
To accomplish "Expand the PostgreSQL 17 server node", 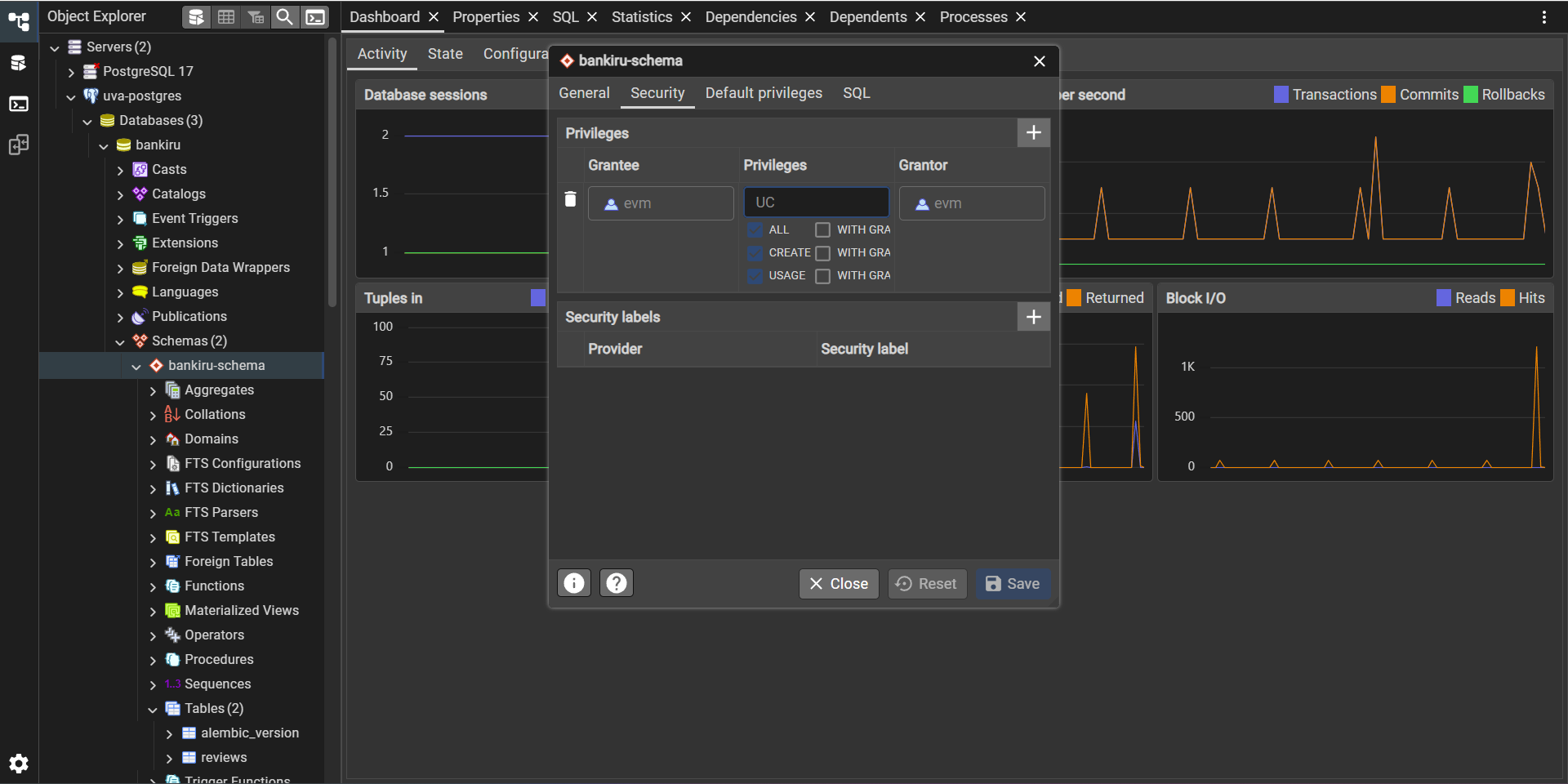I will tap(71, 72).
